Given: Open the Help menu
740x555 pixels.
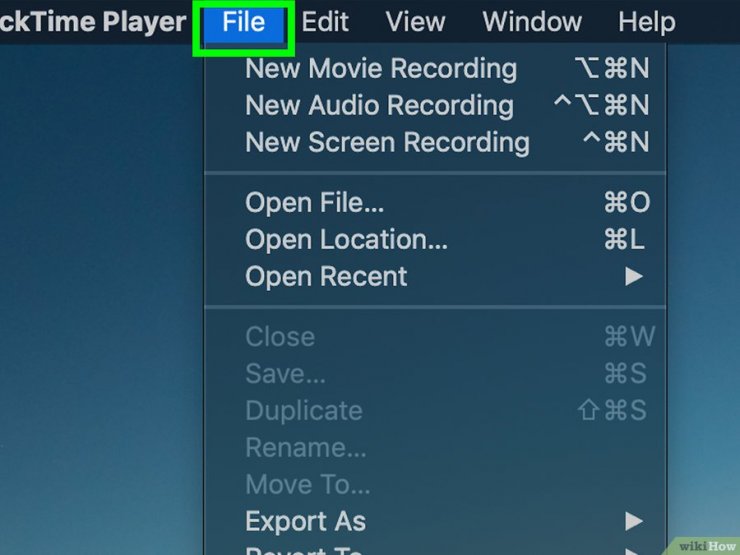Looking at the screenshot, I should click(647, 22).
